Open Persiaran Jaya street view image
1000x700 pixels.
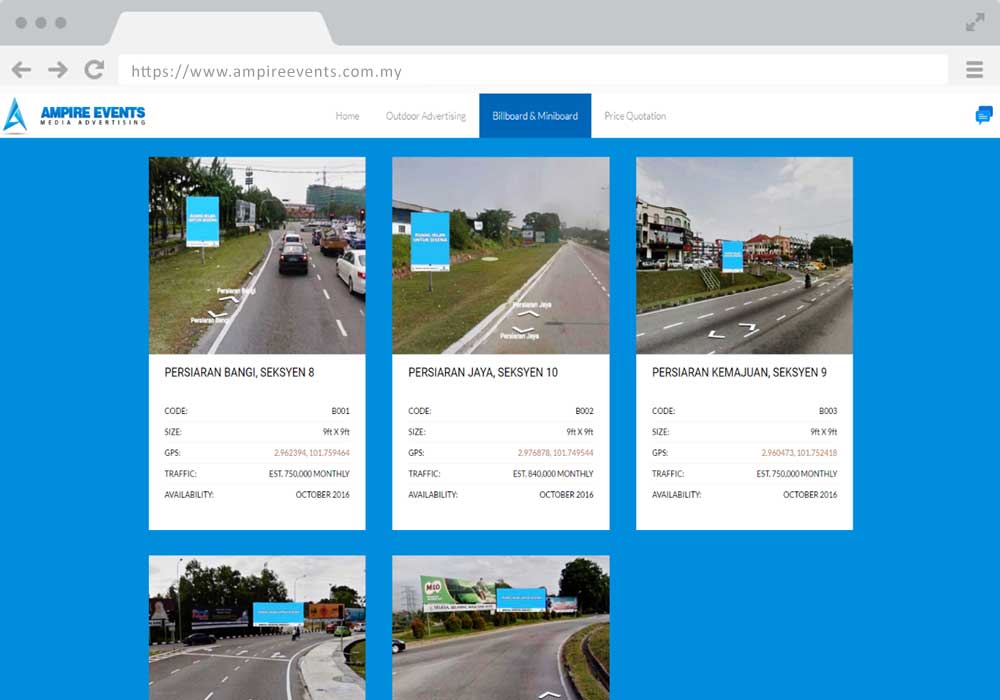click(x=501, y=256)
